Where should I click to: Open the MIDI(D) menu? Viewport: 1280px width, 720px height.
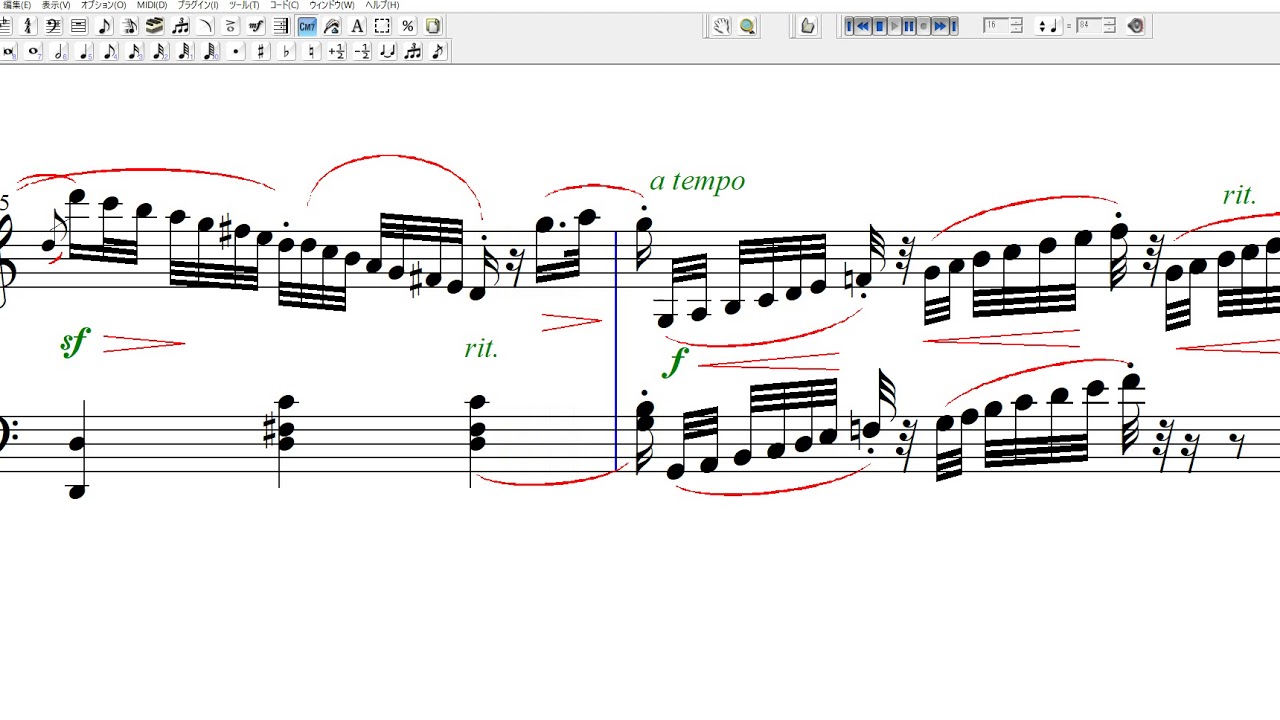click(152, 5)
